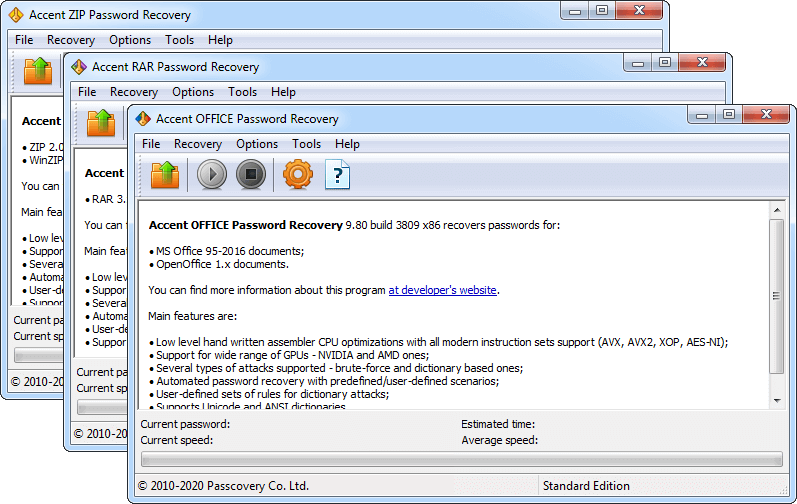Open Recovery menu in ZIP Password Recovery
Image resolution: width=797 pixels, height=504 pixels.
pos(71,40)
